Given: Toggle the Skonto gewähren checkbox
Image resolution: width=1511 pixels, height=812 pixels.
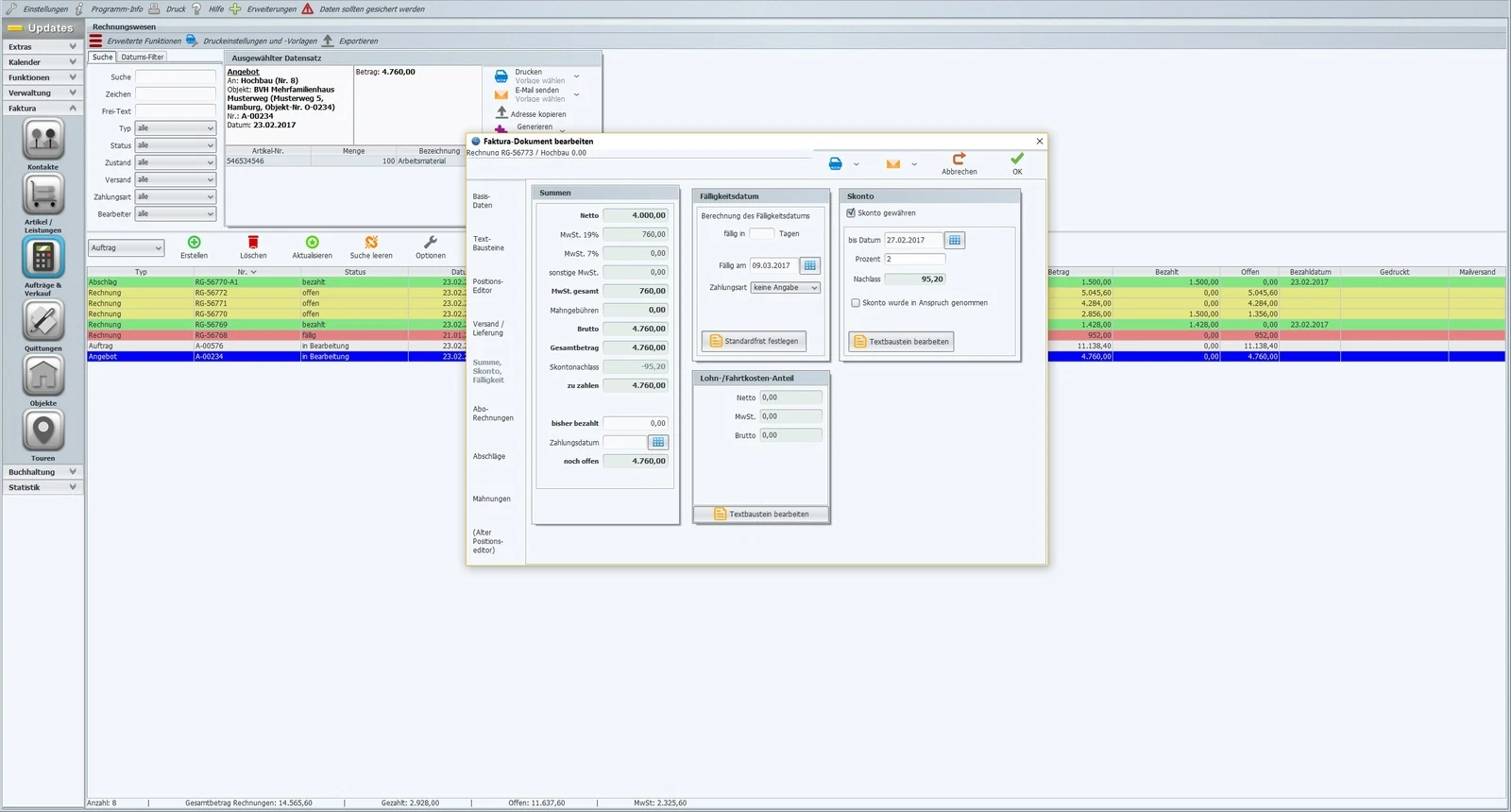Looking at the screenshot, I should [x=851, y=213].
